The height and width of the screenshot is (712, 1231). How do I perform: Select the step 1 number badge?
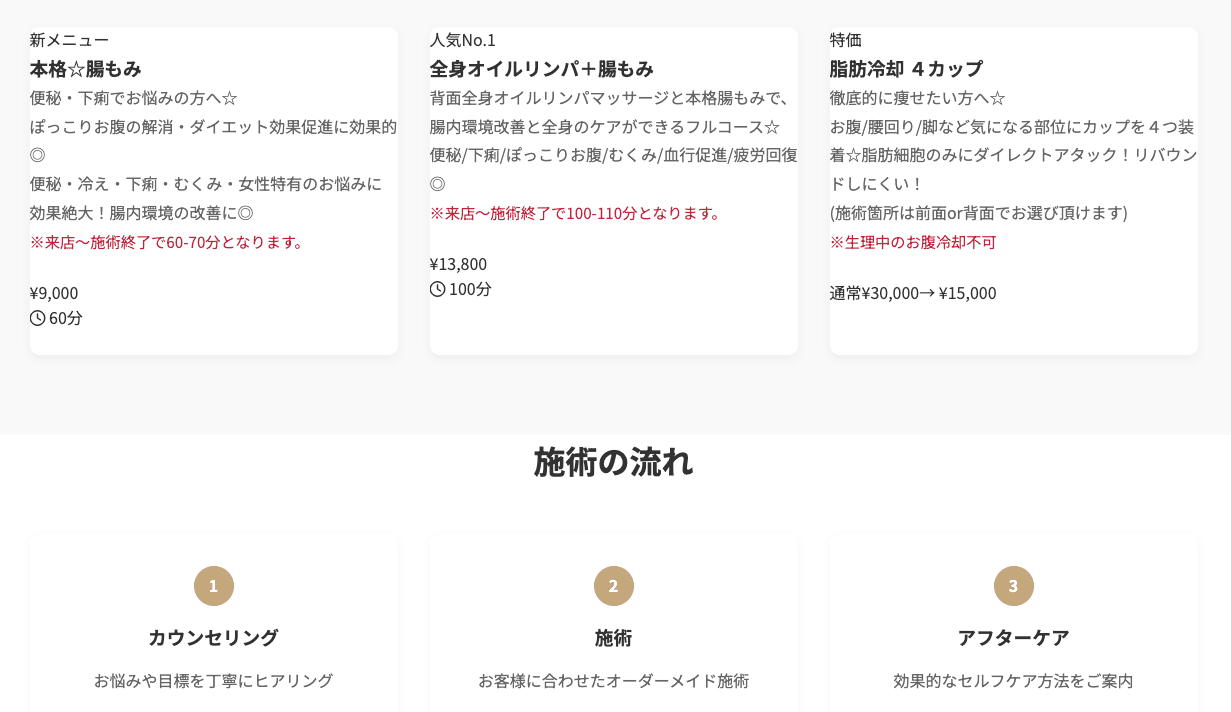coord(214,586)
